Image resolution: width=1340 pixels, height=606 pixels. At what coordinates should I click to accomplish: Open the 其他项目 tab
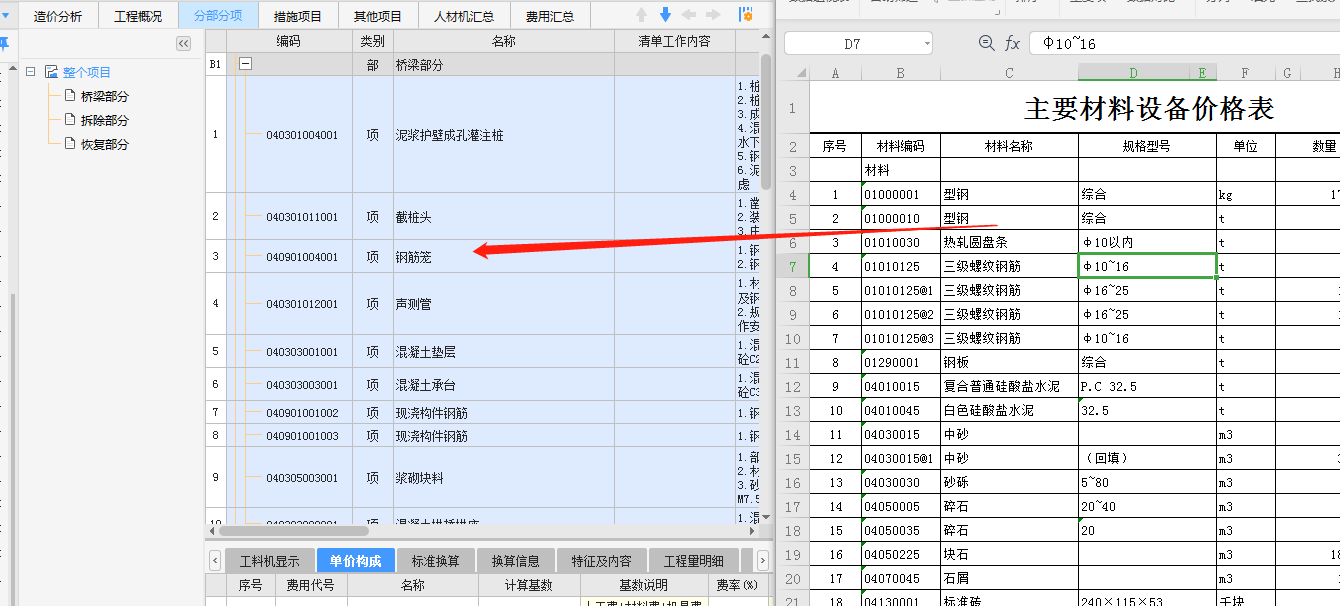pyautogui.click(x=378, y=16)
